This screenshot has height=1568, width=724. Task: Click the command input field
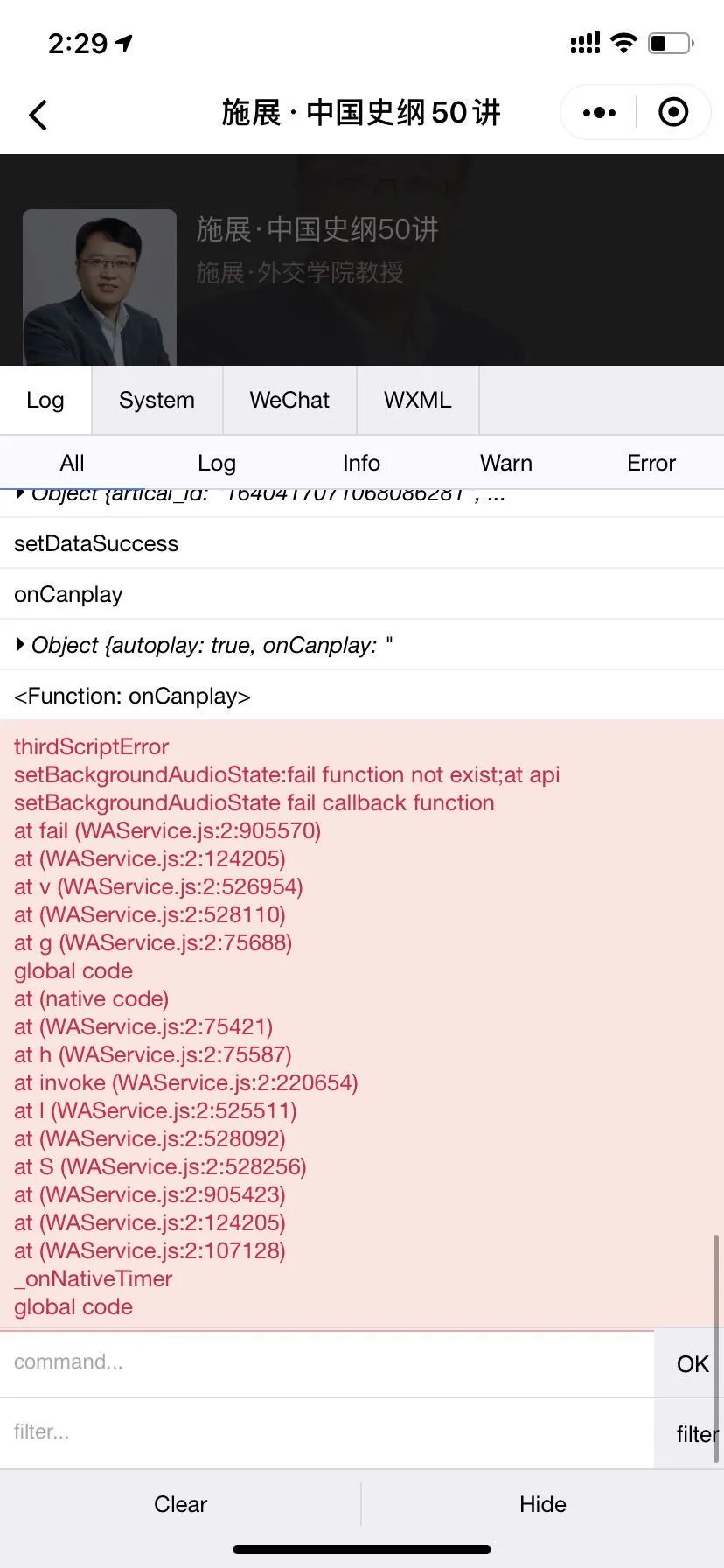click(327, 1362)
